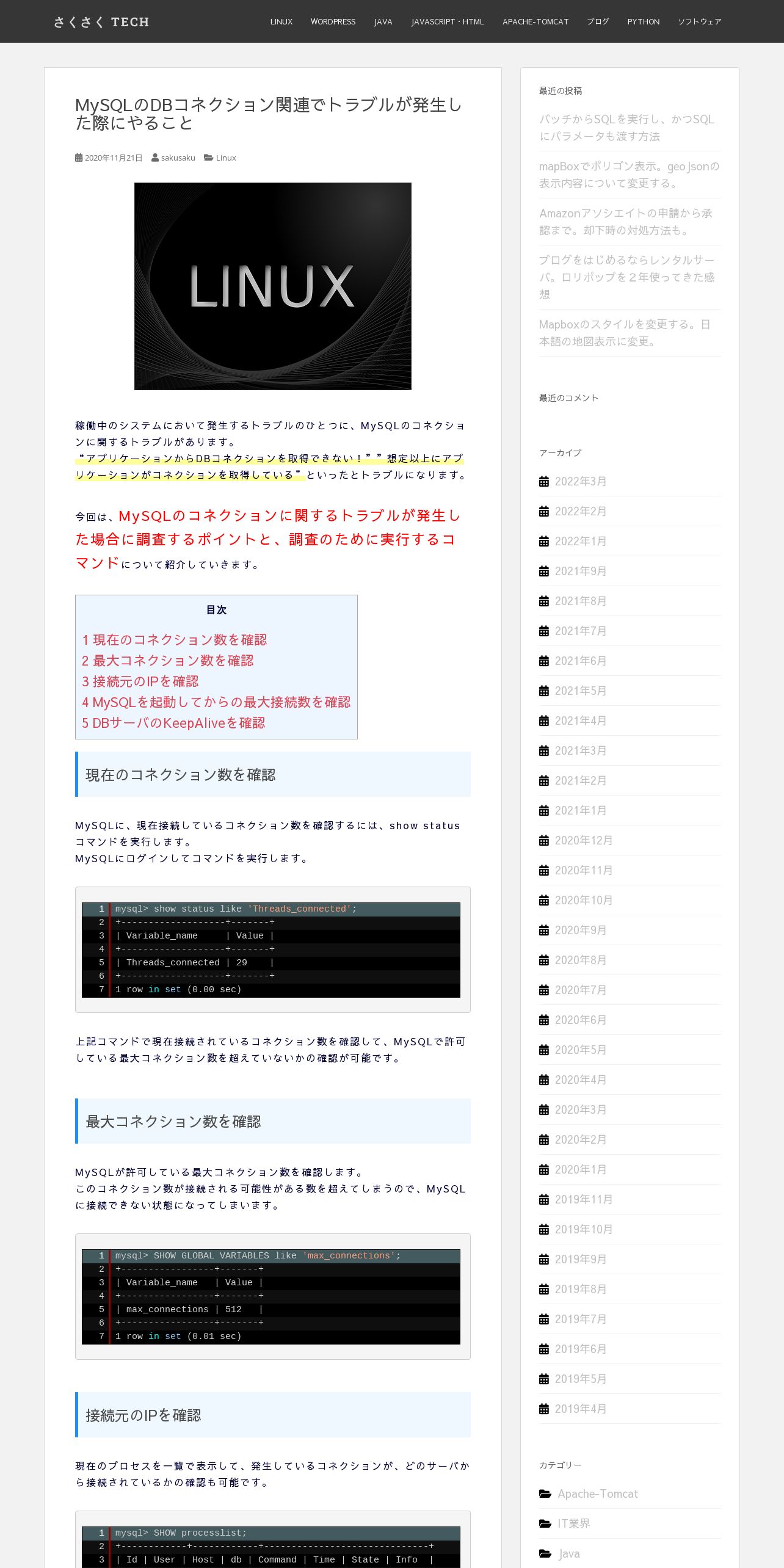Screen dimensions: 784x1568
Task: Open recent post バッチからSQLを実行し
Action: point(626,128)
